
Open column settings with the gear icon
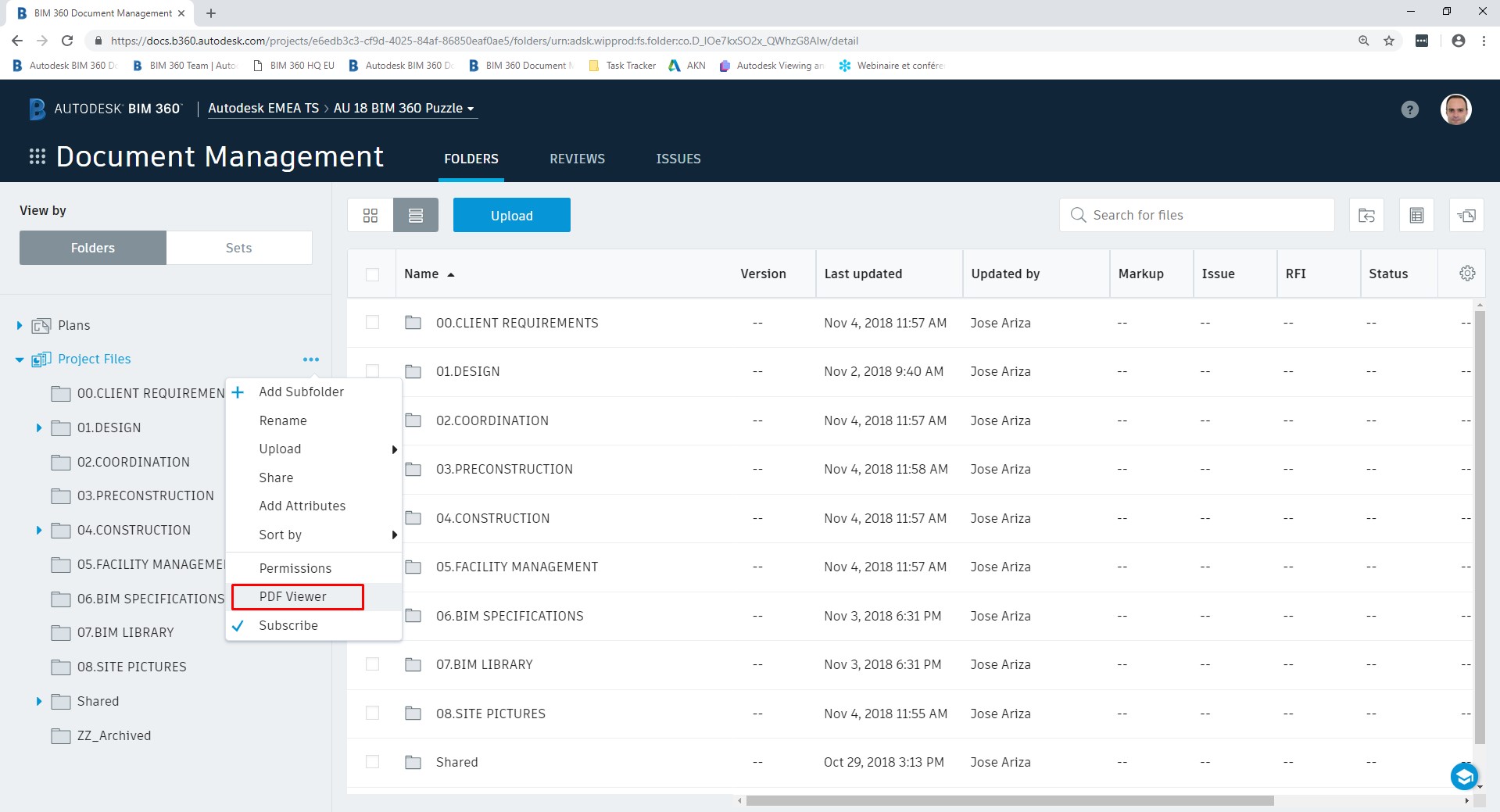click(1466, 274)
